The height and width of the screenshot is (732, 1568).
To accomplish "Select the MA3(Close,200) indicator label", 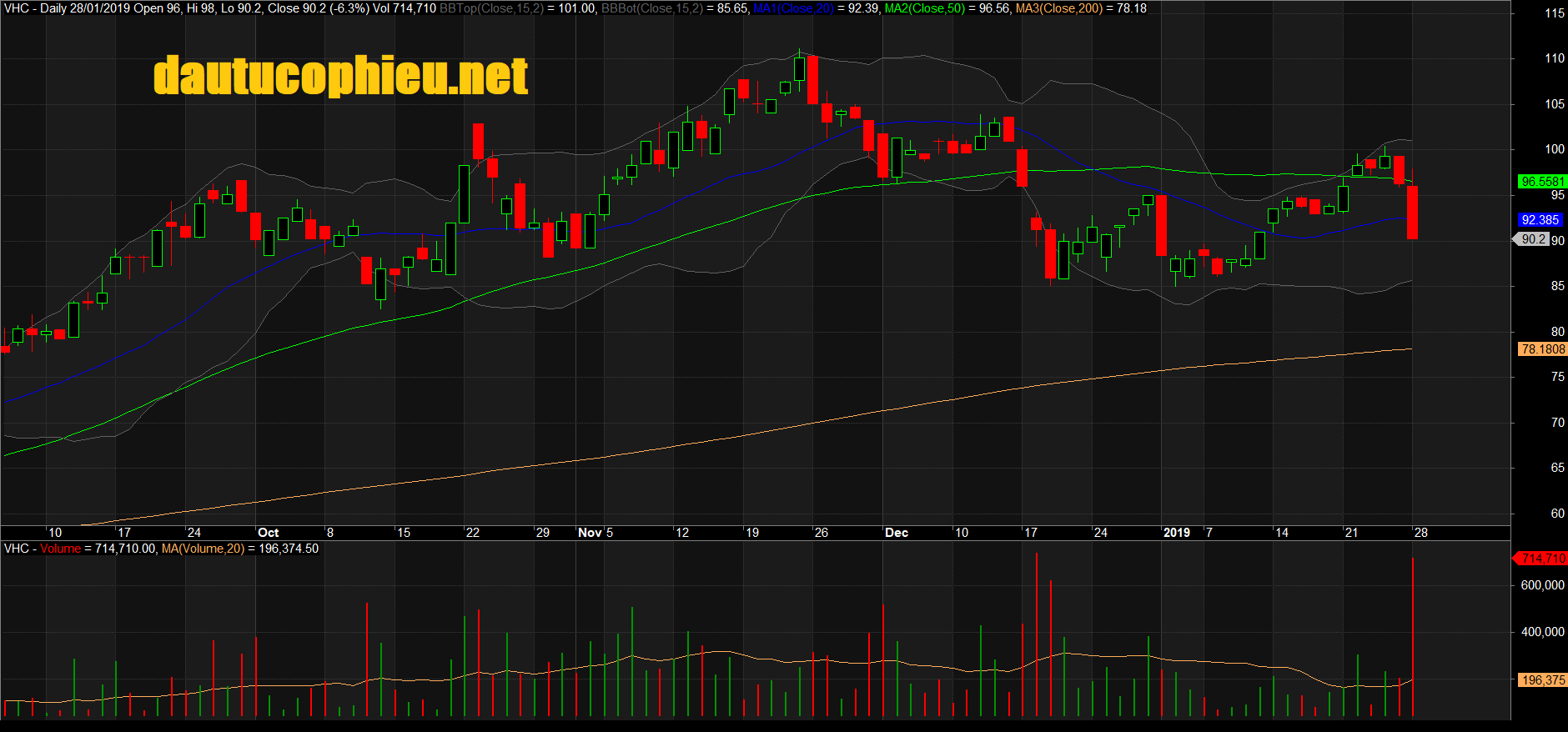I will click(1059, 8).
